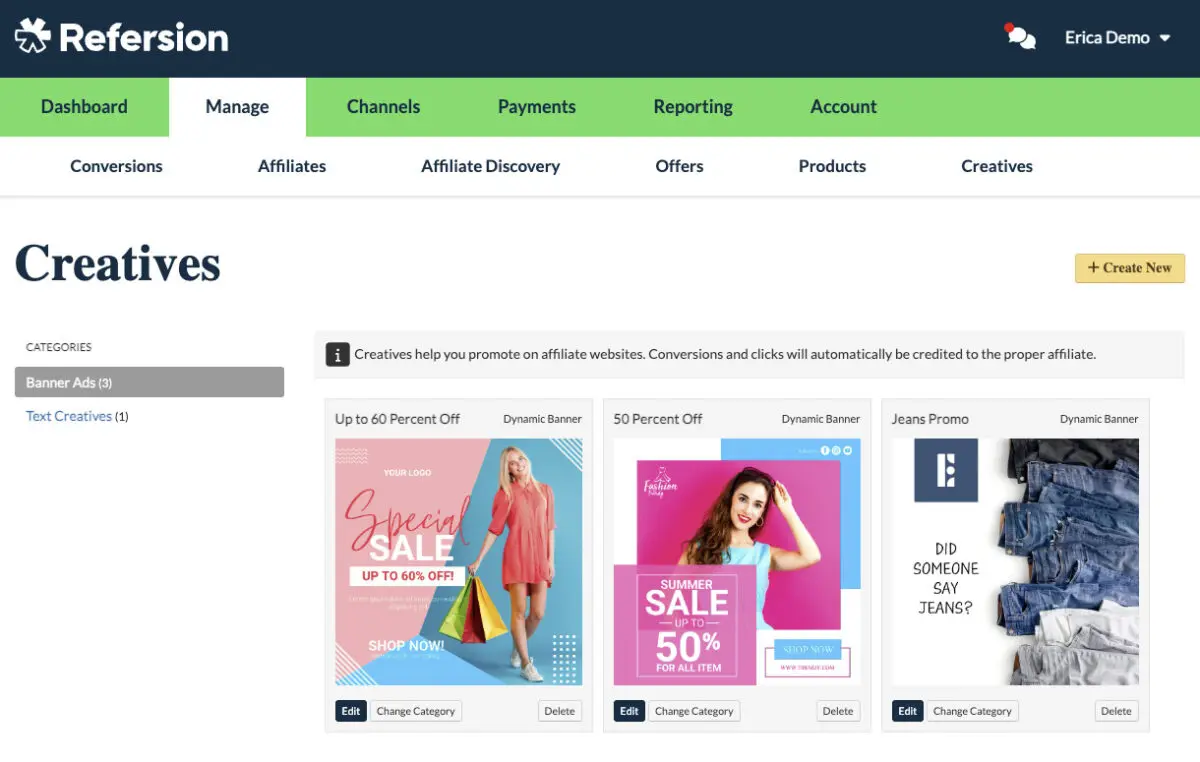This screenshot has height=762, width=1200.
Task: Select Affiliate Discovery in the submenu
Action: click(490, 166)
